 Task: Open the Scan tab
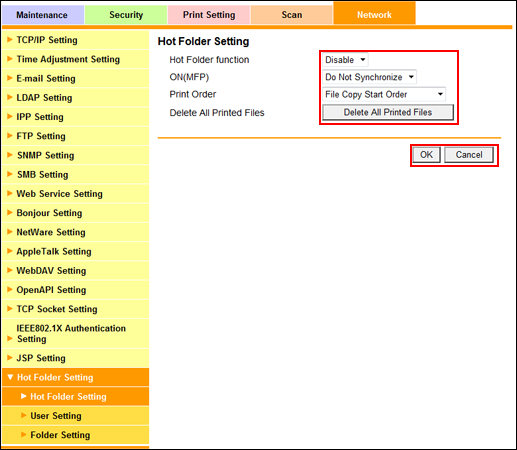pyautogui.click(x=292, y=15)
